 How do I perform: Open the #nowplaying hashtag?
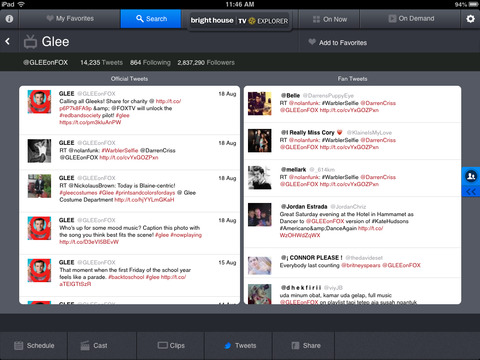click(x=186, y=235)
